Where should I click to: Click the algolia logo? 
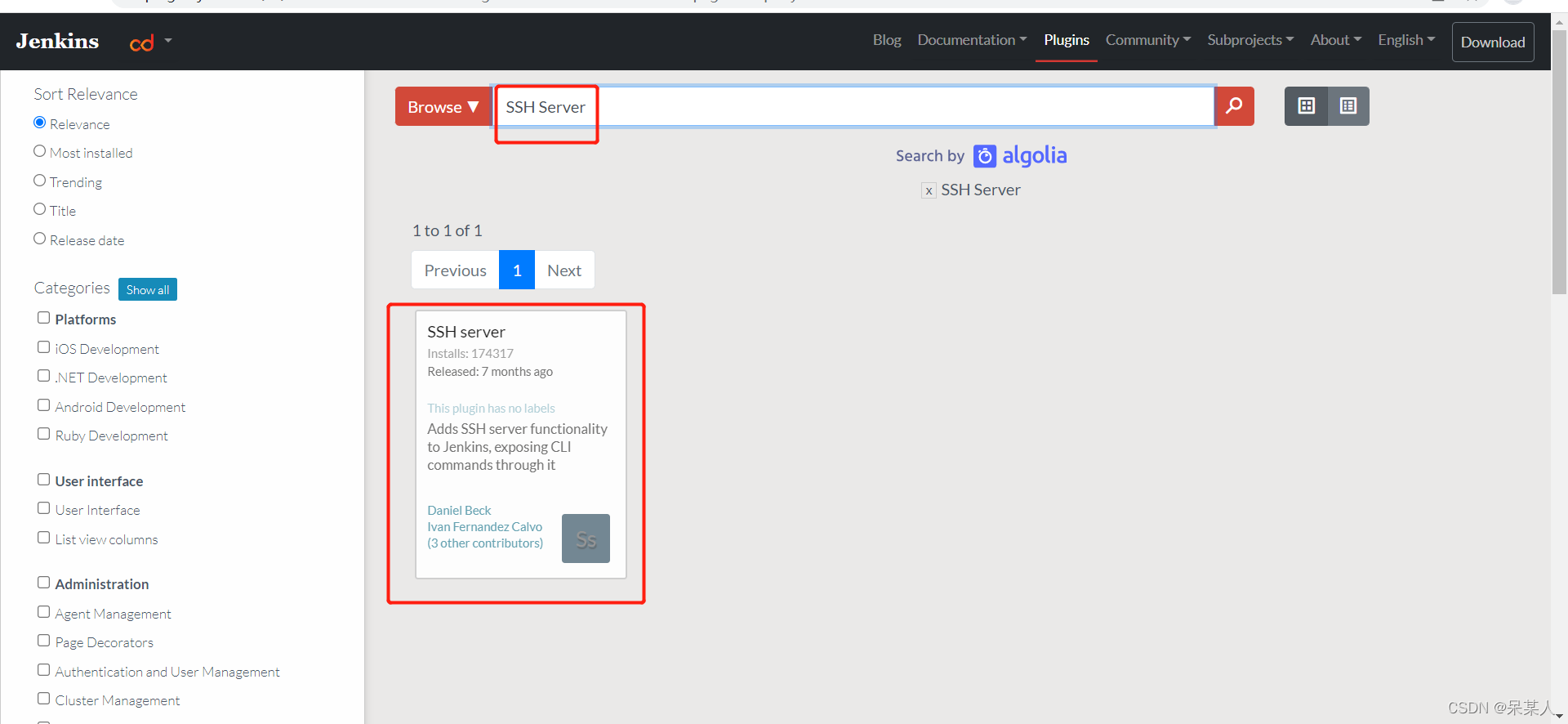(x=1020, y=155)
